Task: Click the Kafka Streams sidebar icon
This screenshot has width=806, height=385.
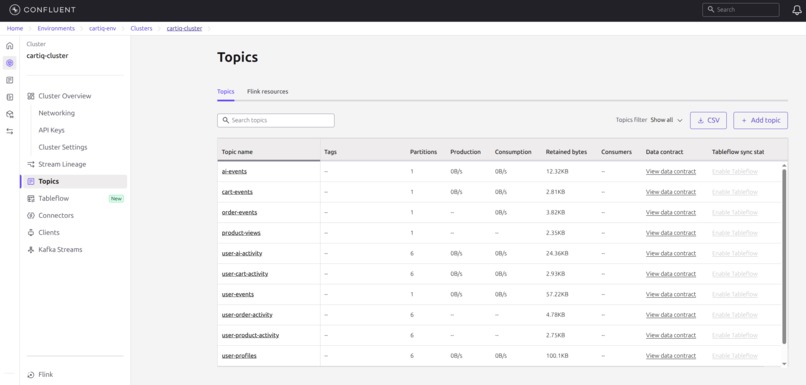Action: 31,249
